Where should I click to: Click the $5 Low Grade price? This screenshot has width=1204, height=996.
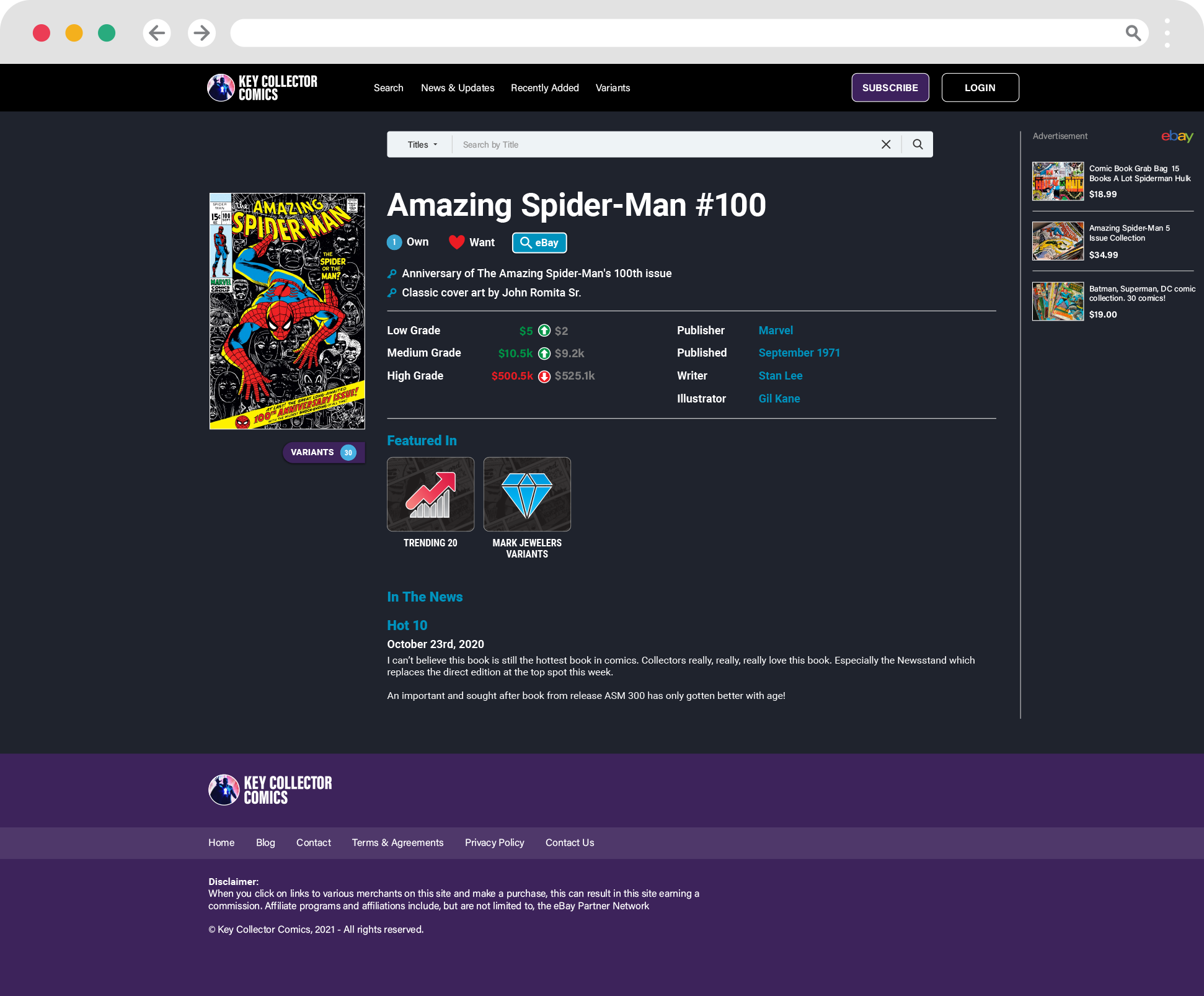click(526, 331)
